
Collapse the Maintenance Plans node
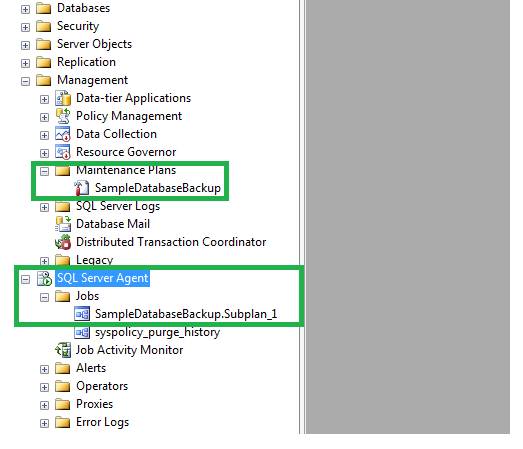(44, 171)
